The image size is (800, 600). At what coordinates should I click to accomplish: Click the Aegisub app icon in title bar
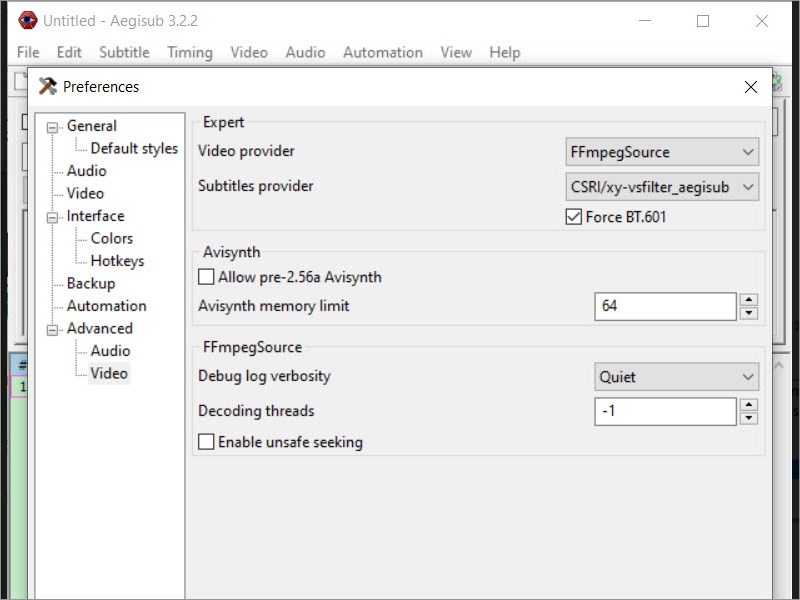point(27,20)
